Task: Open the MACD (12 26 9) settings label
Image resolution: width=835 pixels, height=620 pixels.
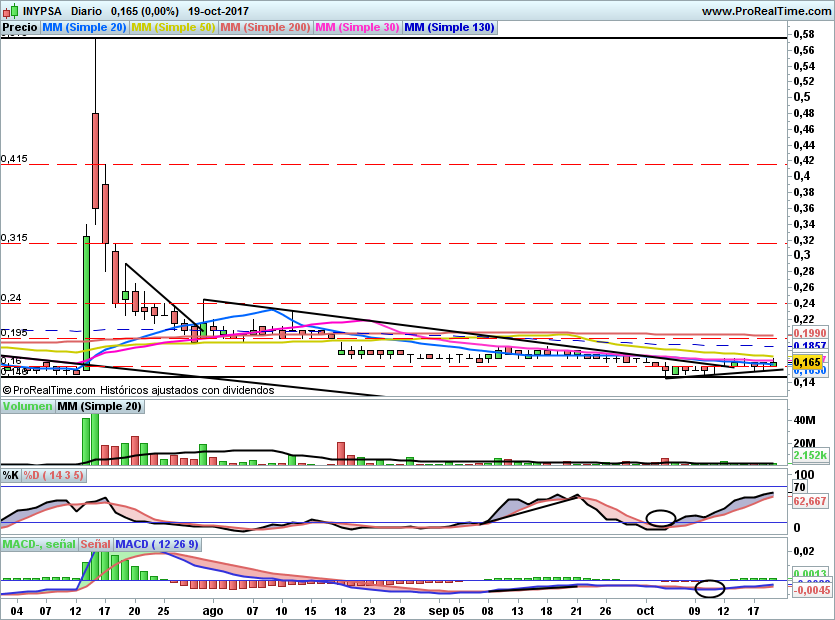Action: 157,544
